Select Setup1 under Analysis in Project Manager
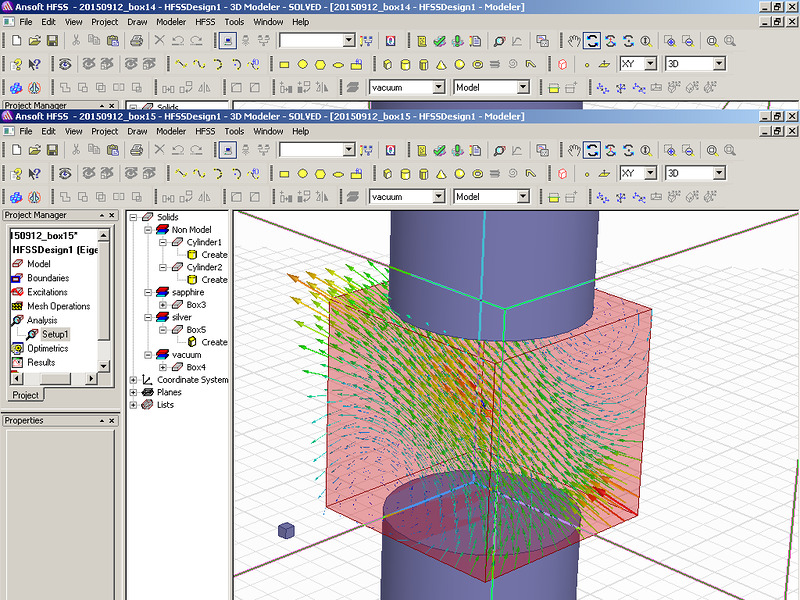 (x=55, y=334)
